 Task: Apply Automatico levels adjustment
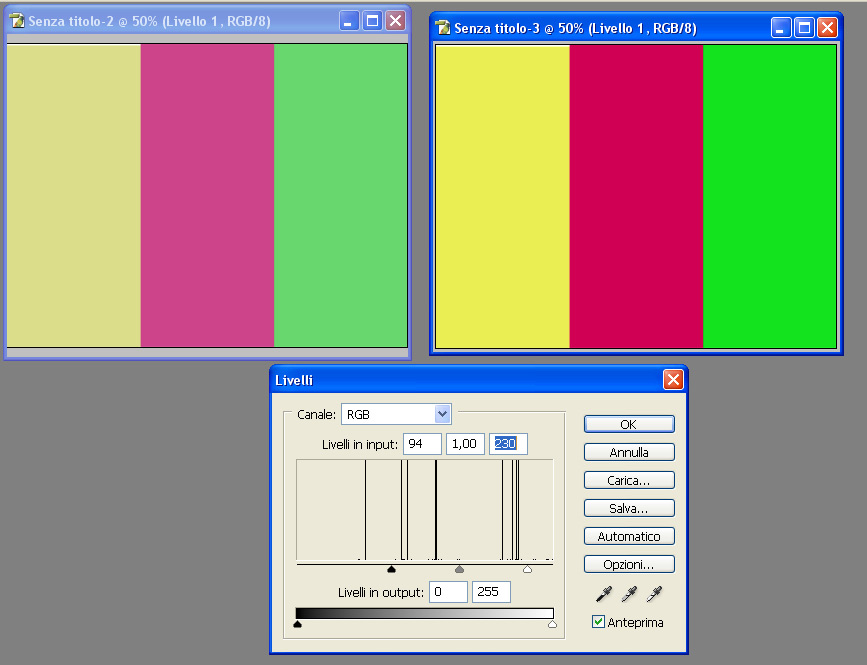tap(629, 536)
